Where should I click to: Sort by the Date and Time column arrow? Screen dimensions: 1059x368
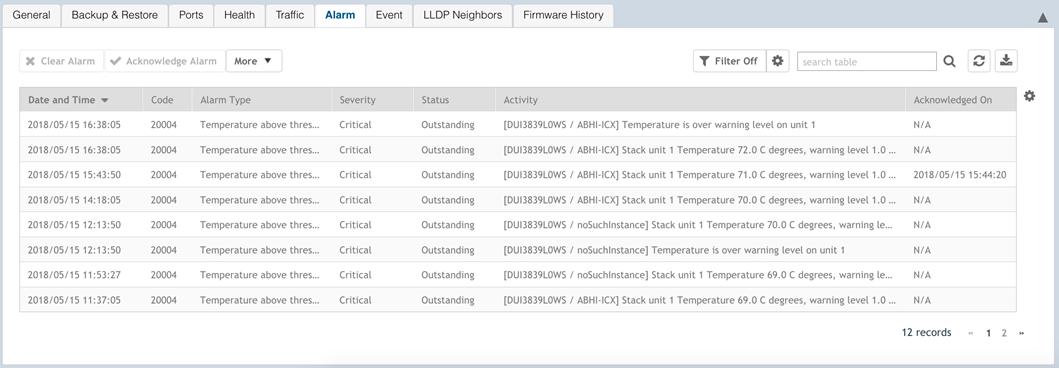105,100
